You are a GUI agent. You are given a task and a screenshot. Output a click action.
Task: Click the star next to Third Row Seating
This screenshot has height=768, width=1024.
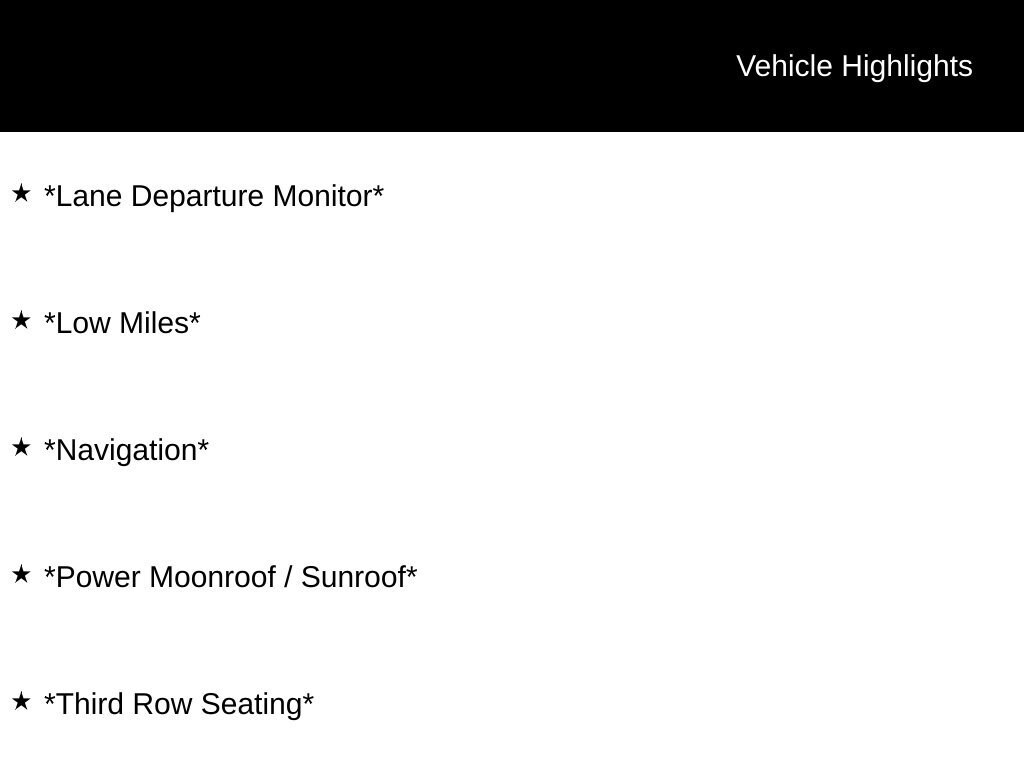(x=21, y=701)
